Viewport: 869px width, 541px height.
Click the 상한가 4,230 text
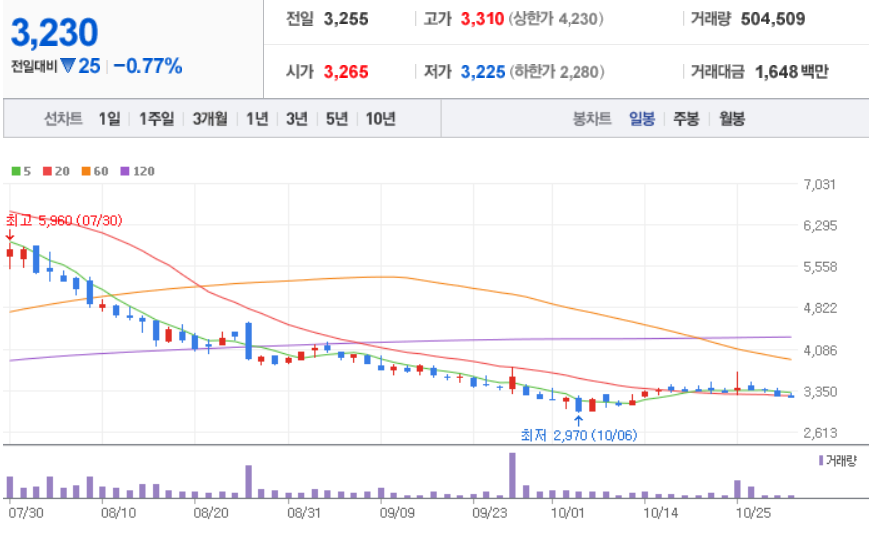[556, 19]
